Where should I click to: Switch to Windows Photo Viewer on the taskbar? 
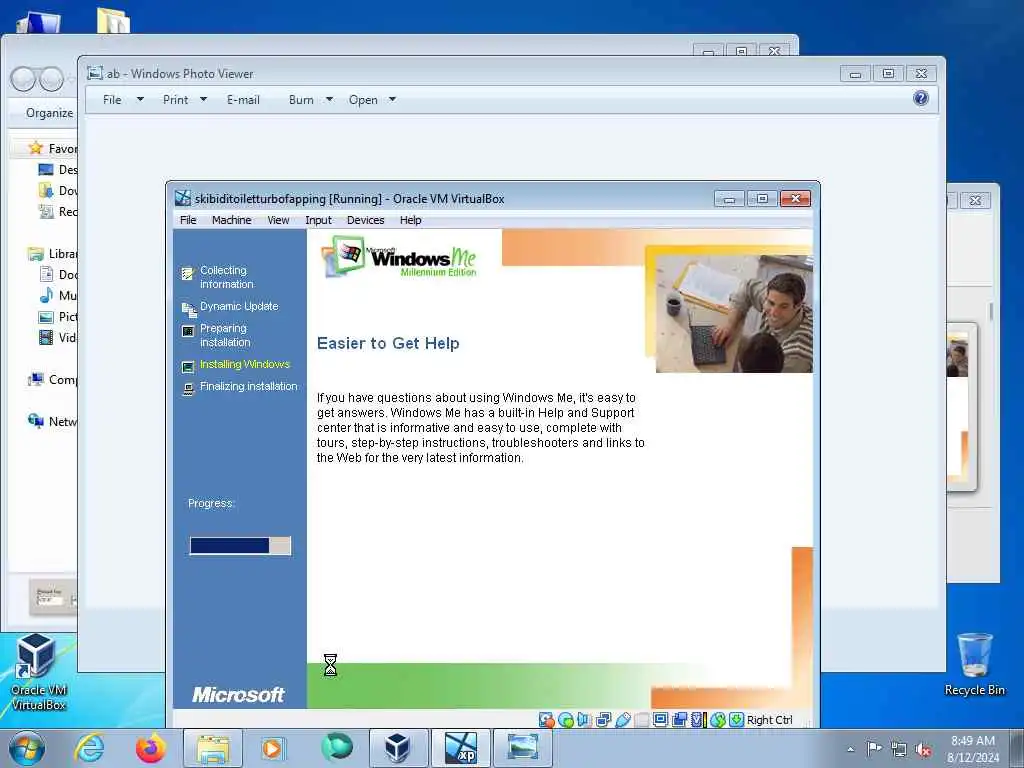tap(522, 748)
